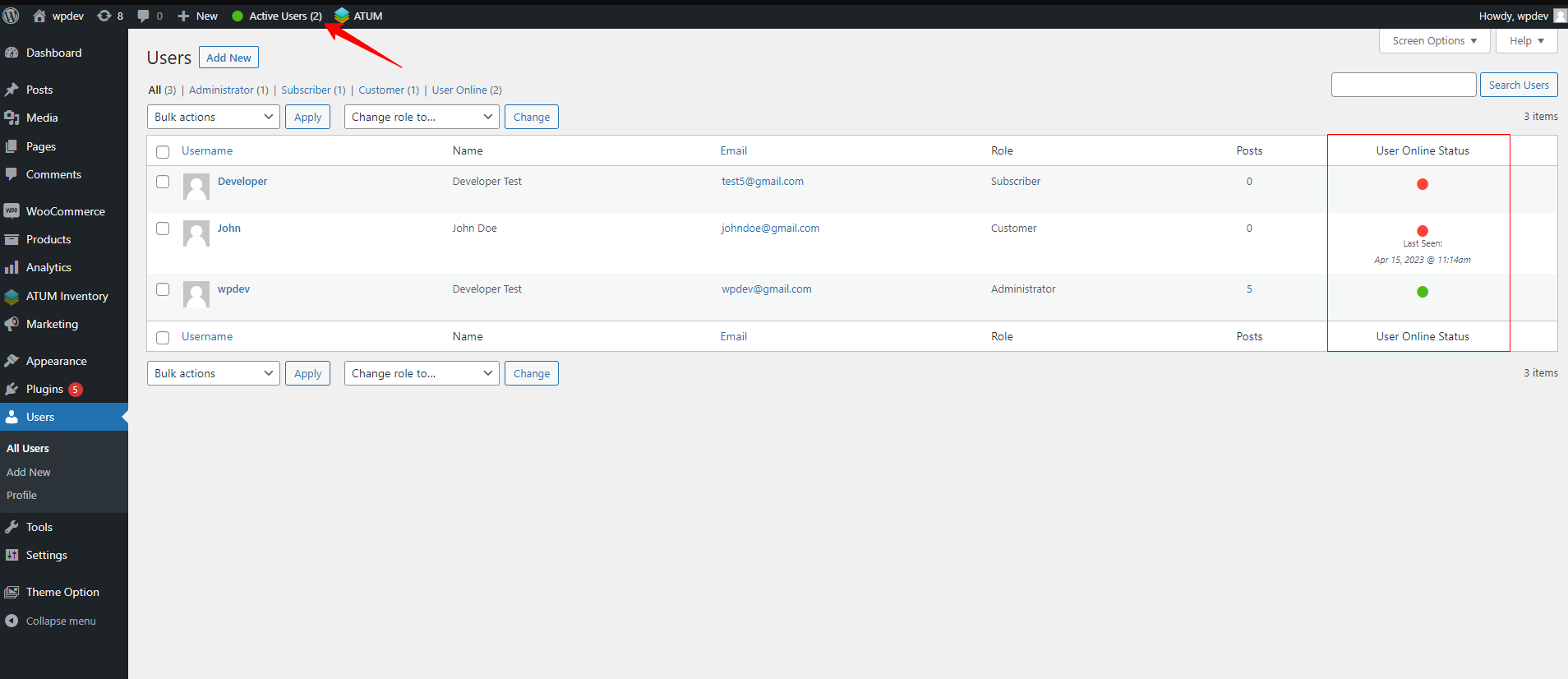Click the Appearance brush icon

click(12, 361)
